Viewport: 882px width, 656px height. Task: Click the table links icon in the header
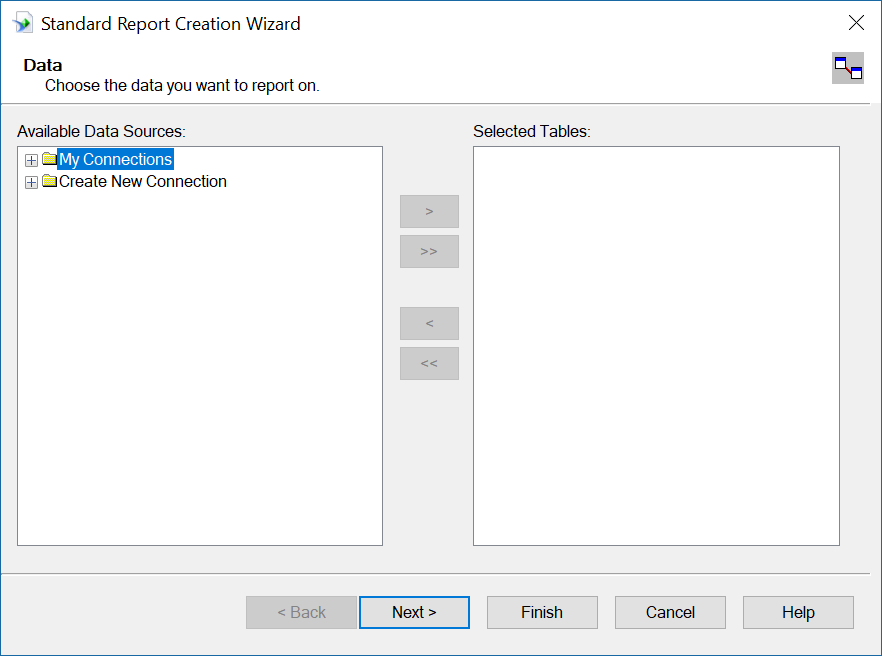point(848,68)
